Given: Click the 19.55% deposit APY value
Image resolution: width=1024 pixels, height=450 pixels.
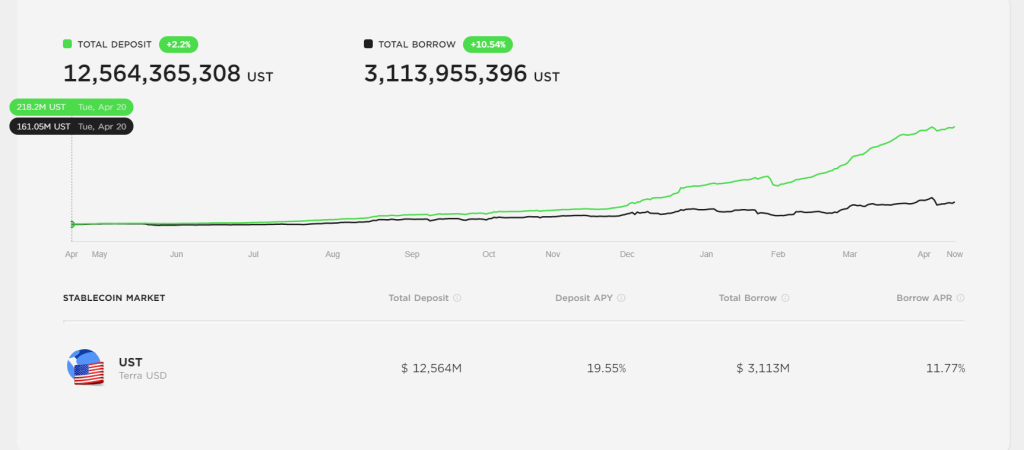Looking at the screenshot, I should coord(607,368).
